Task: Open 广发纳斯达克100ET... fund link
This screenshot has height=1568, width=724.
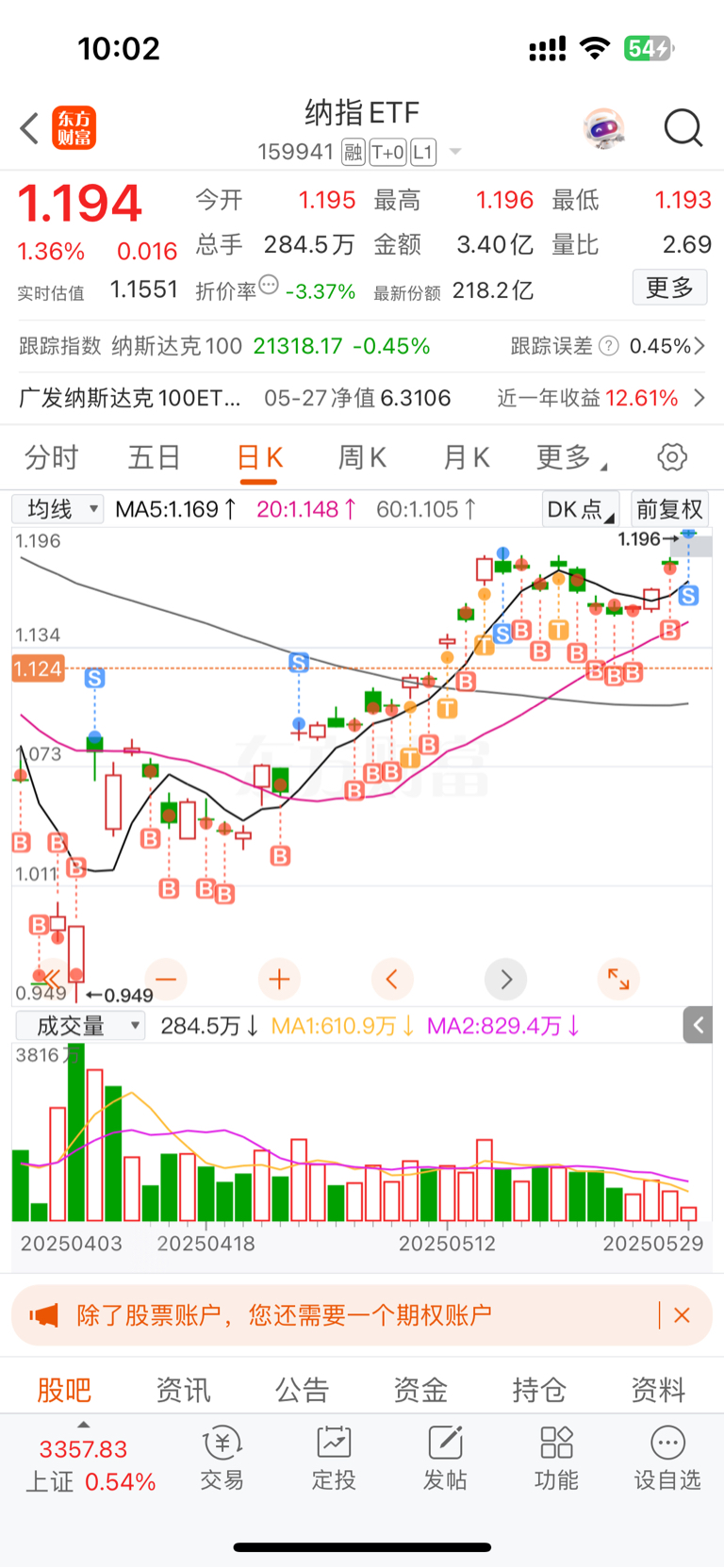Action: click(x=130, y=398)
